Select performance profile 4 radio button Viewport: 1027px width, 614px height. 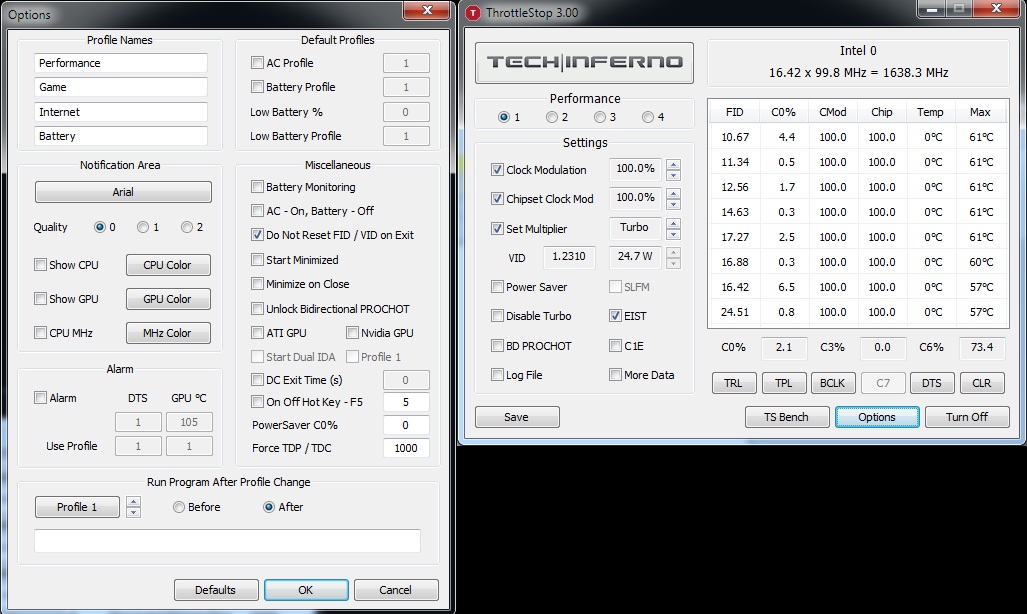(648, 117)
